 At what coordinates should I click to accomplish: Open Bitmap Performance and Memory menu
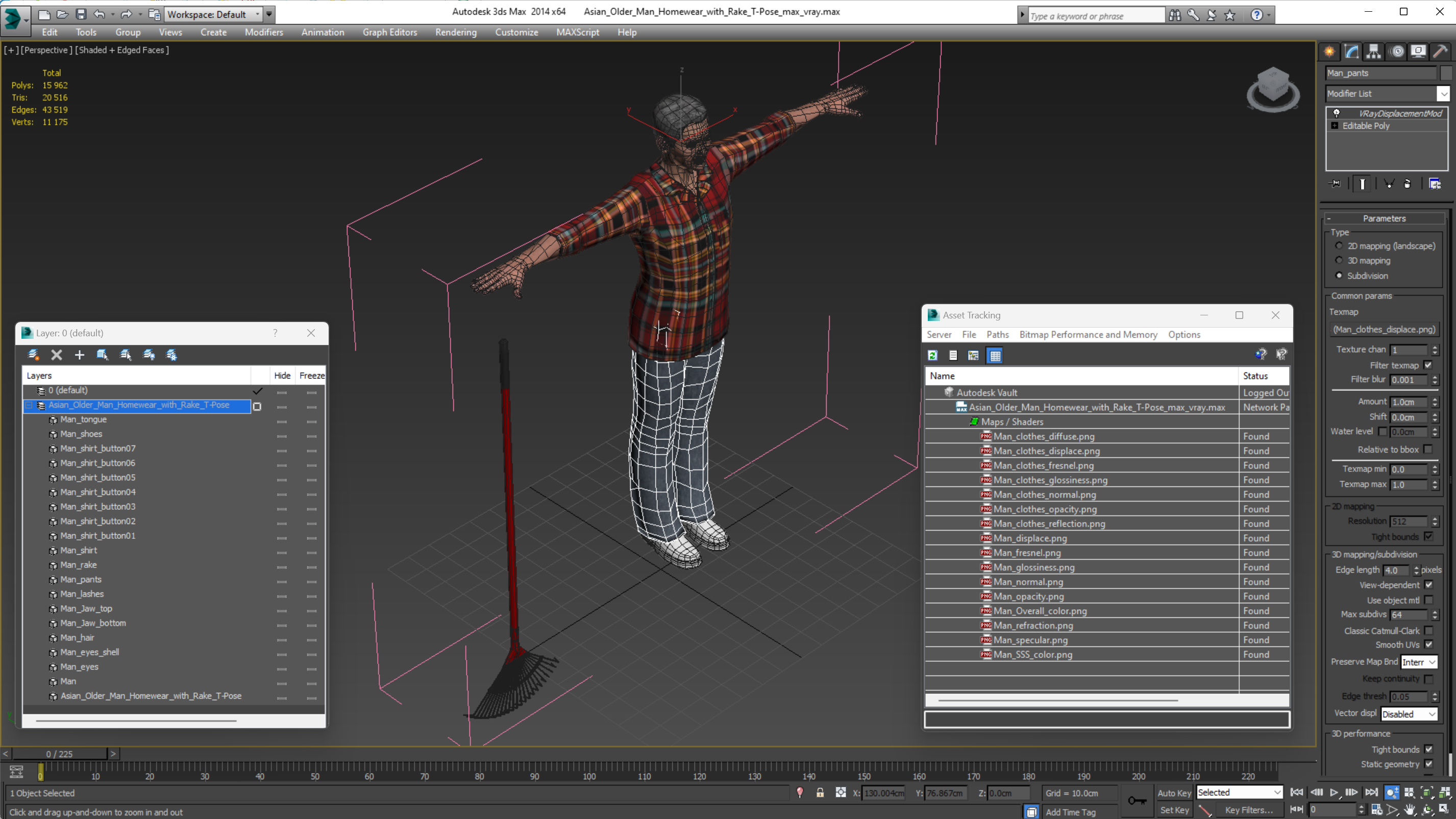(x=1088, y=335)
